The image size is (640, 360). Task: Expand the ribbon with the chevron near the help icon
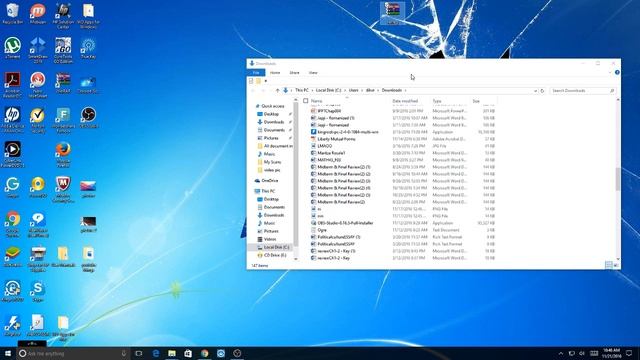pyautogui.click(x=610, y=72)
